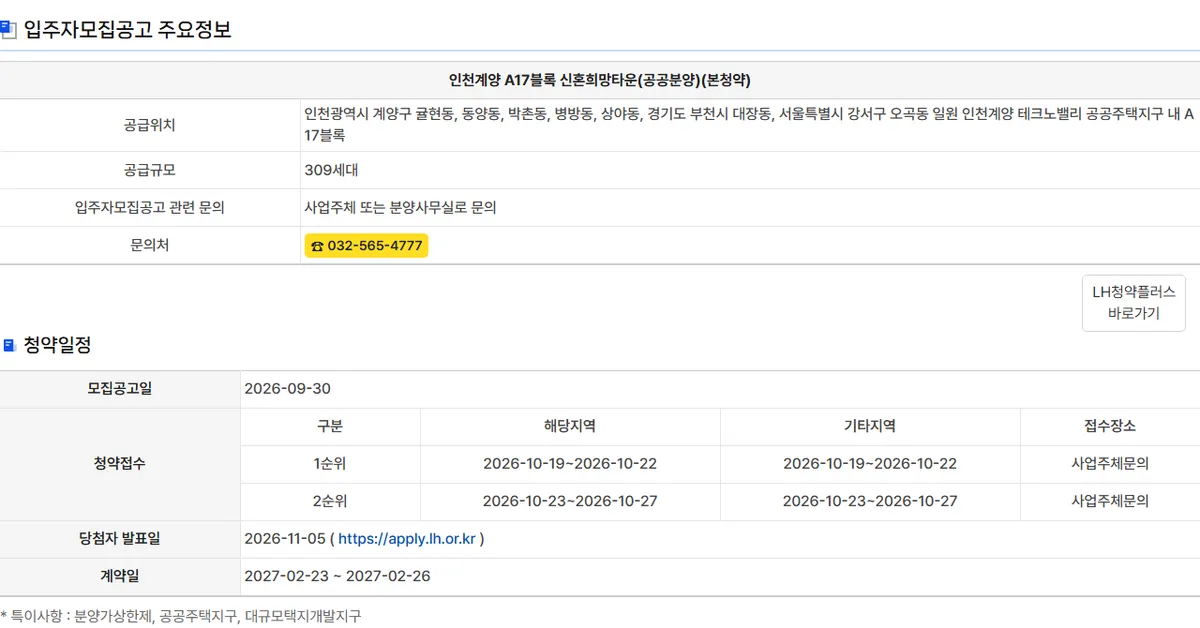
Task: Click the 청약접수 row header
Action: pyautogui.click(x=120, y=464)
